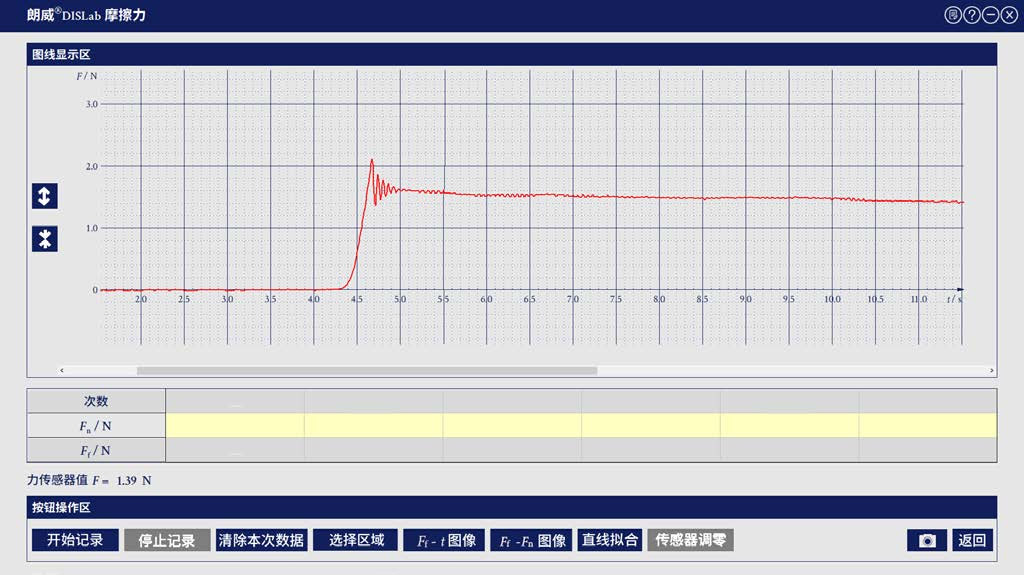Click the vertical axis compress arrows icon
The width and height of the screenshot is (1024, 575).
point(44,239)
